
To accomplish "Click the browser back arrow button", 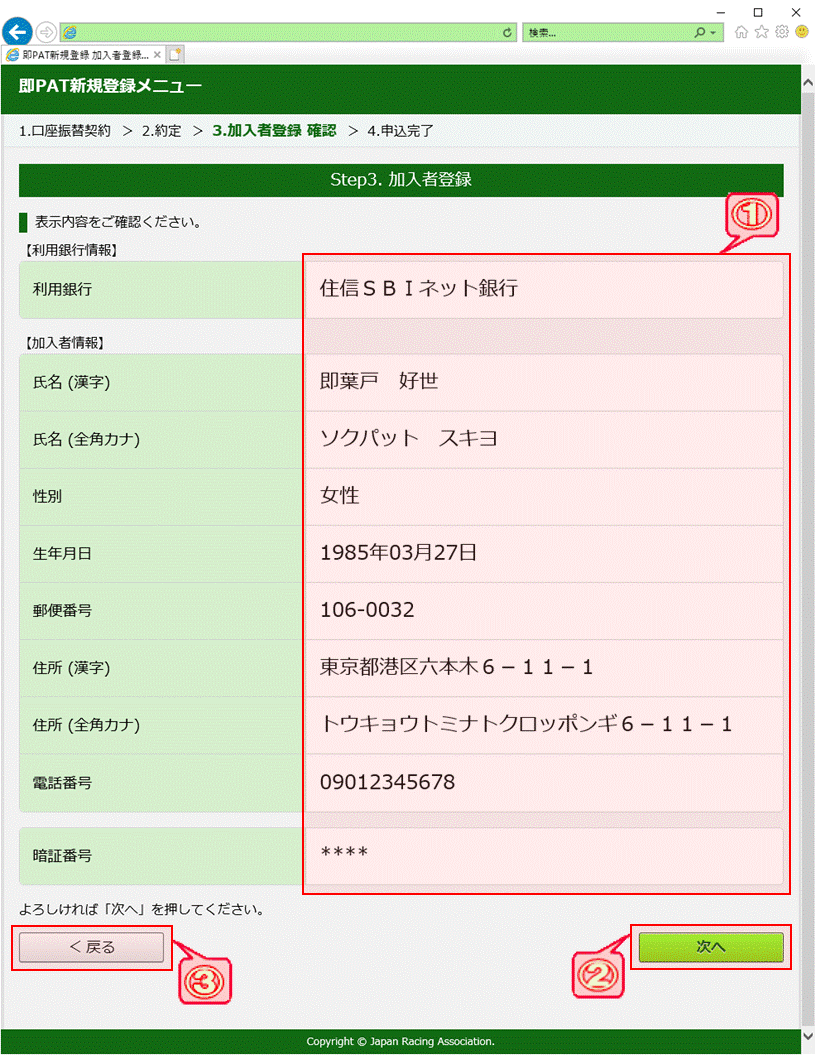I will pyautogui.click(x=17, y=32).
